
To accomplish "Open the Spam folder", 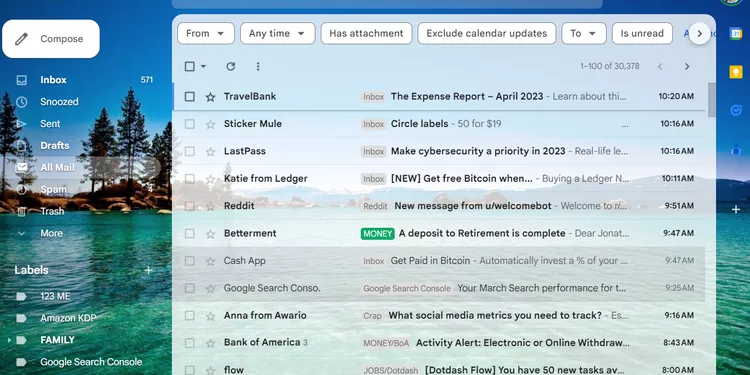I will [53, 189].
